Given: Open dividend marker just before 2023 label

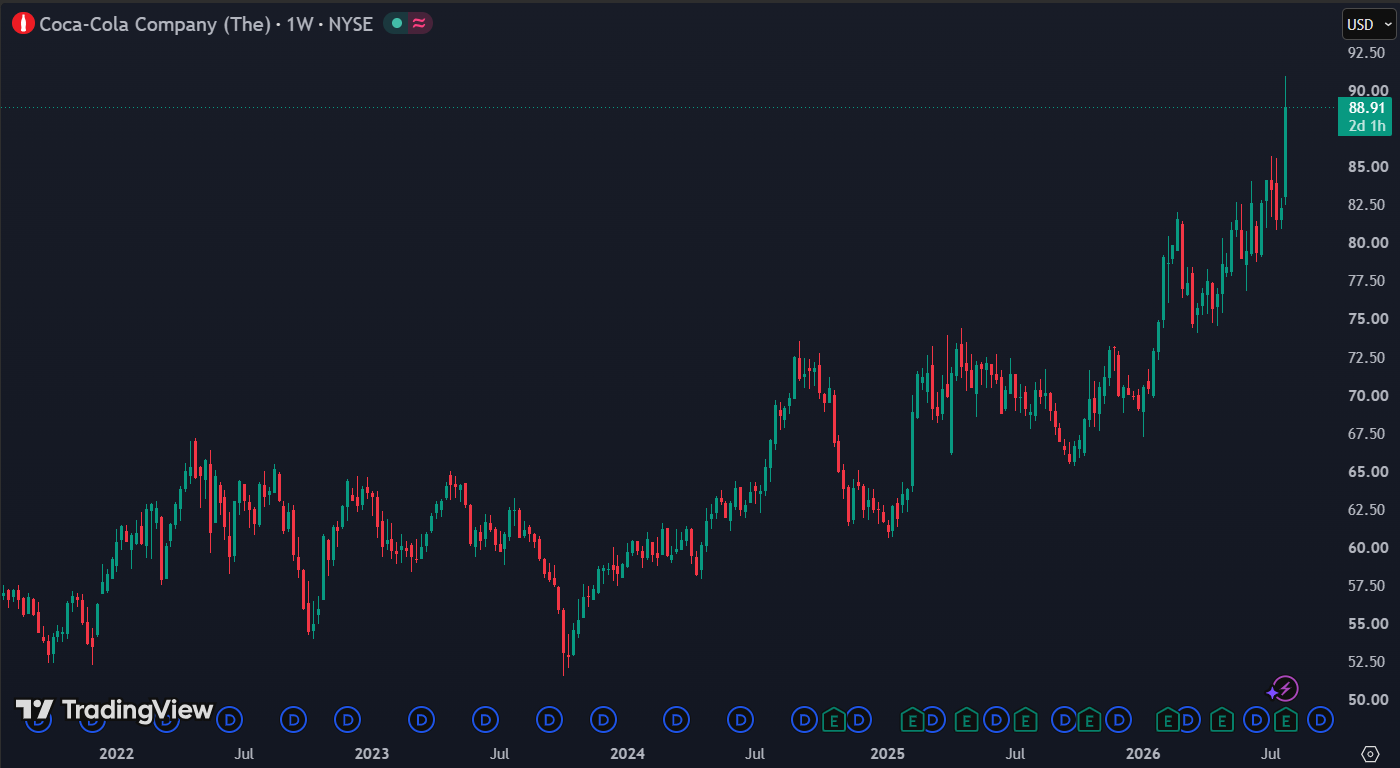Looking at the screenshot, I should 348,719.
